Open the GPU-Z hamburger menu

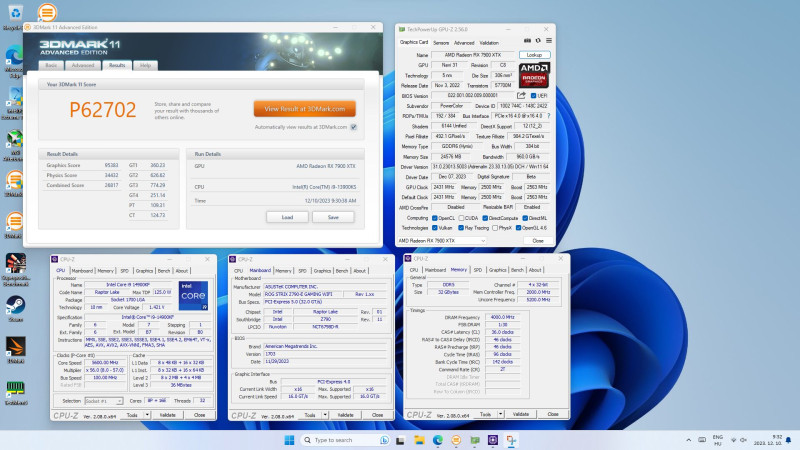(548, 41)
